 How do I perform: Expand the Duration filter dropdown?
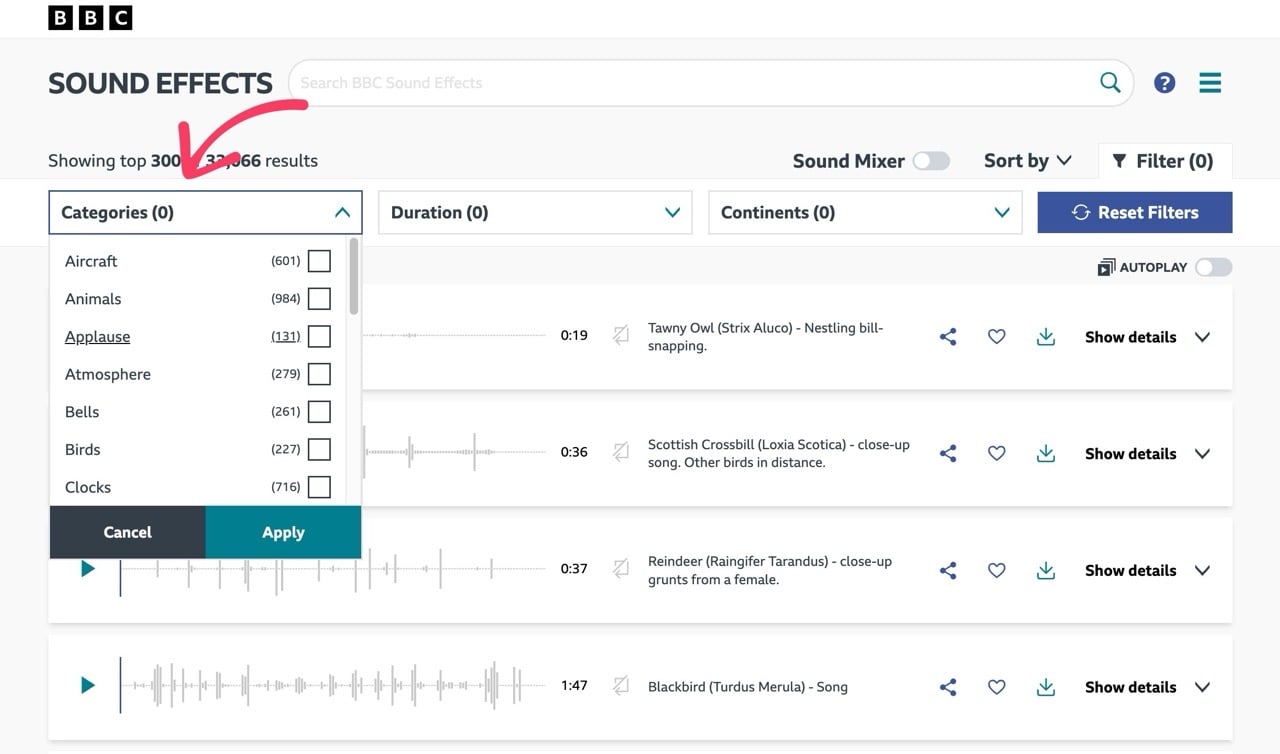click(535, 213)
